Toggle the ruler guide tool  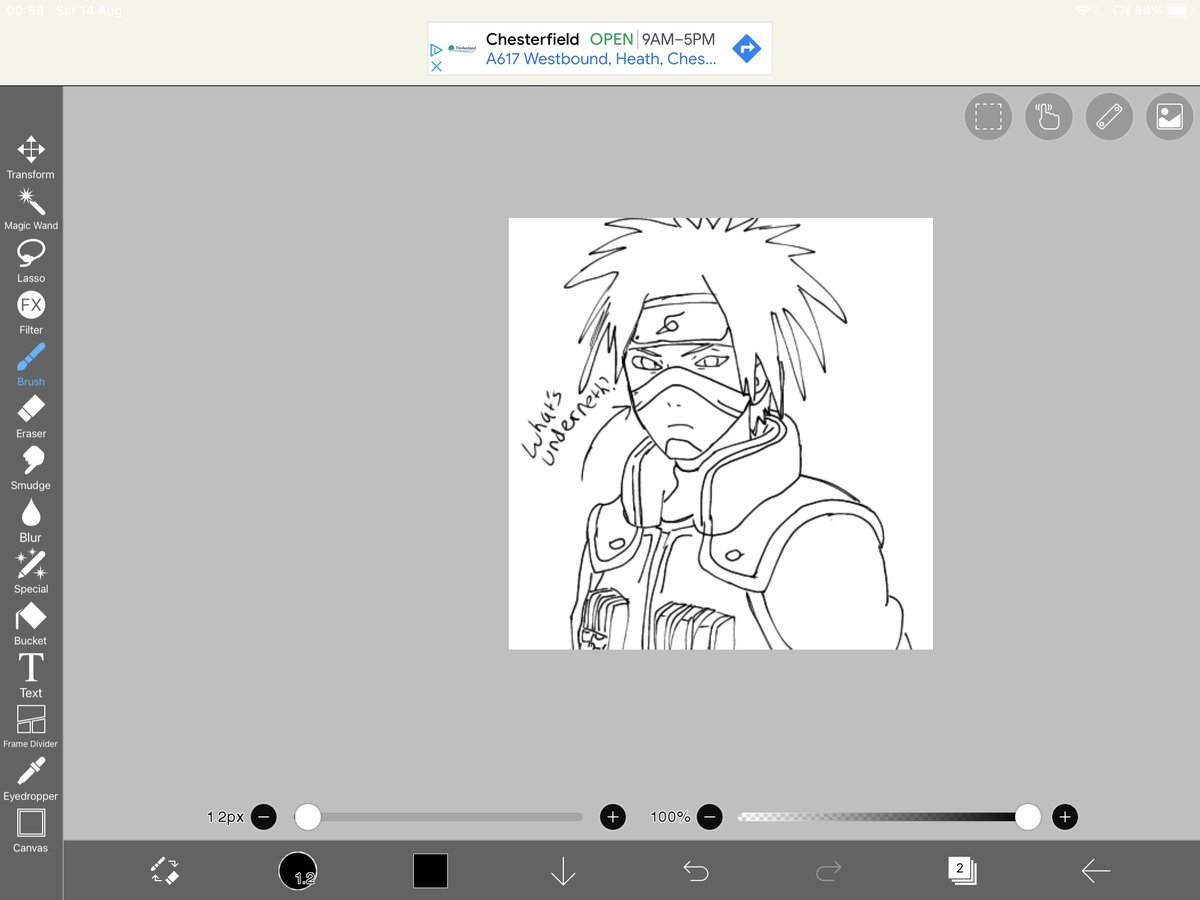[x=1108, y=117]
